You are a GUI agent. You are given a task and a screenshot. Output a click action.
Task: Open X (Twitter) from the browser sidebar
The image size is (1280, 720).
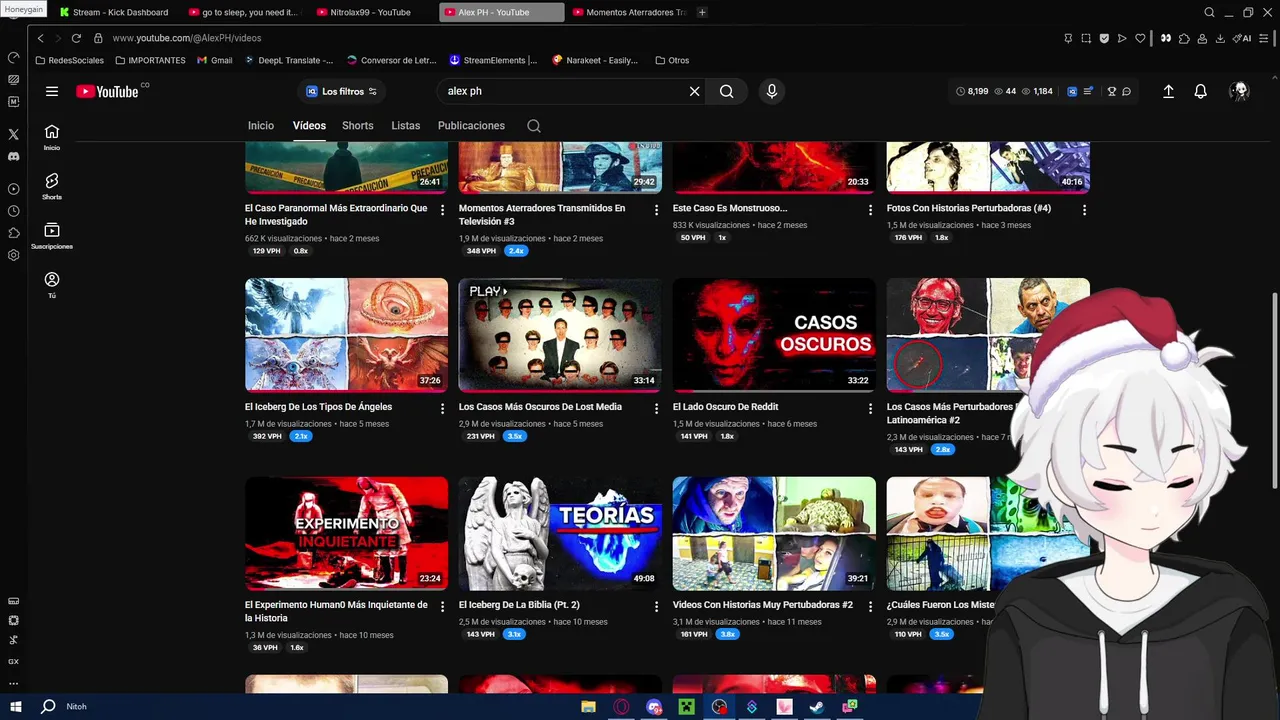point(13,134)
